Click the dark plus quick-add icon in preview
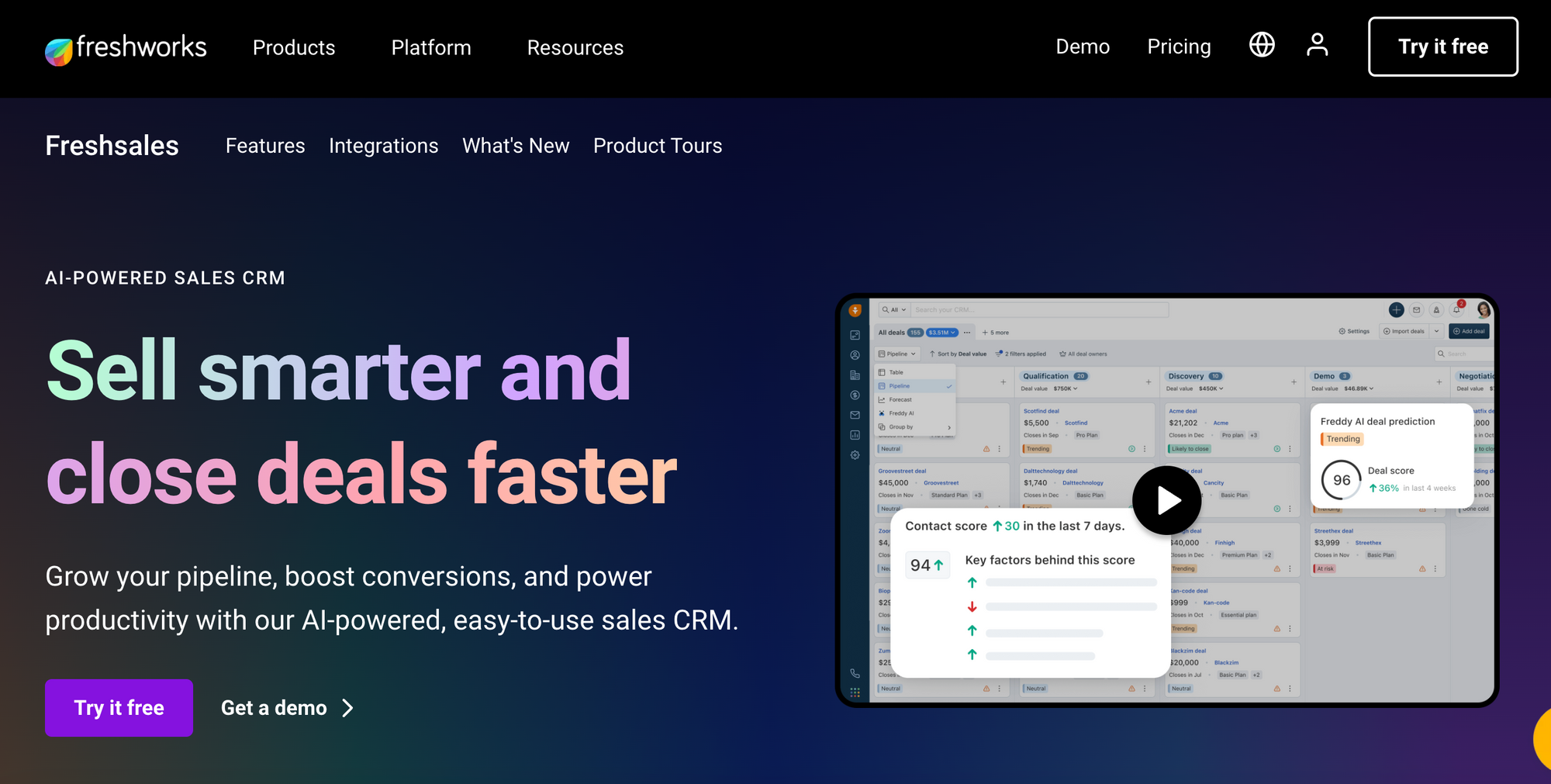This screenshot has width=1551, height=784. (1396, 309)
